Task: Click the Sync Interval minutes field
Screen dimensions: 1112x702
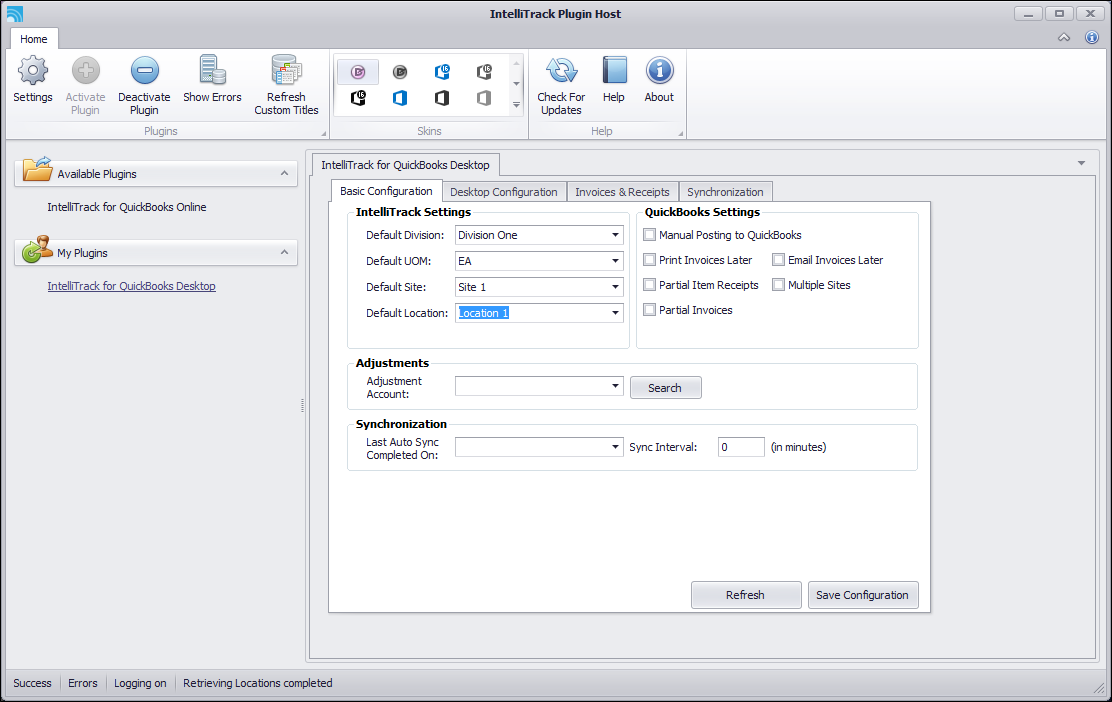Action: coord(740,447)
